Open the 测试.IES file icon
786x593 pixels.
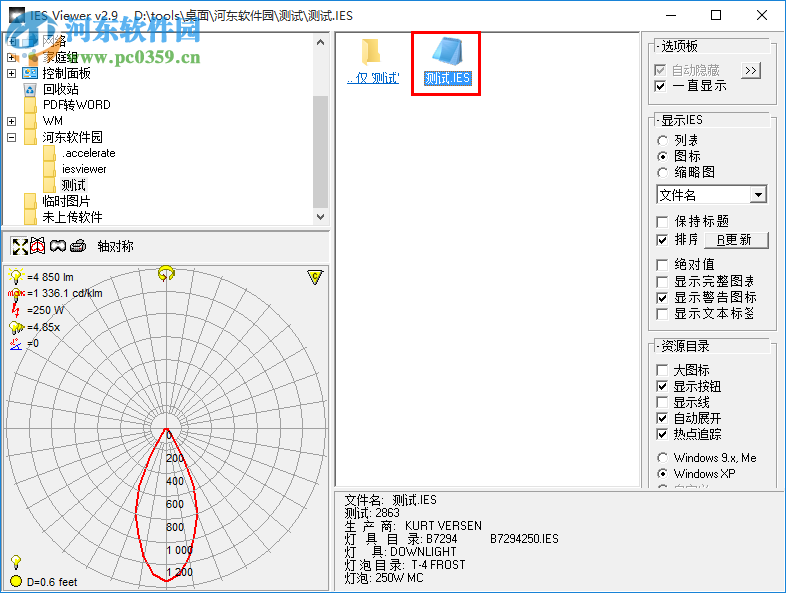tap(448, 52)
